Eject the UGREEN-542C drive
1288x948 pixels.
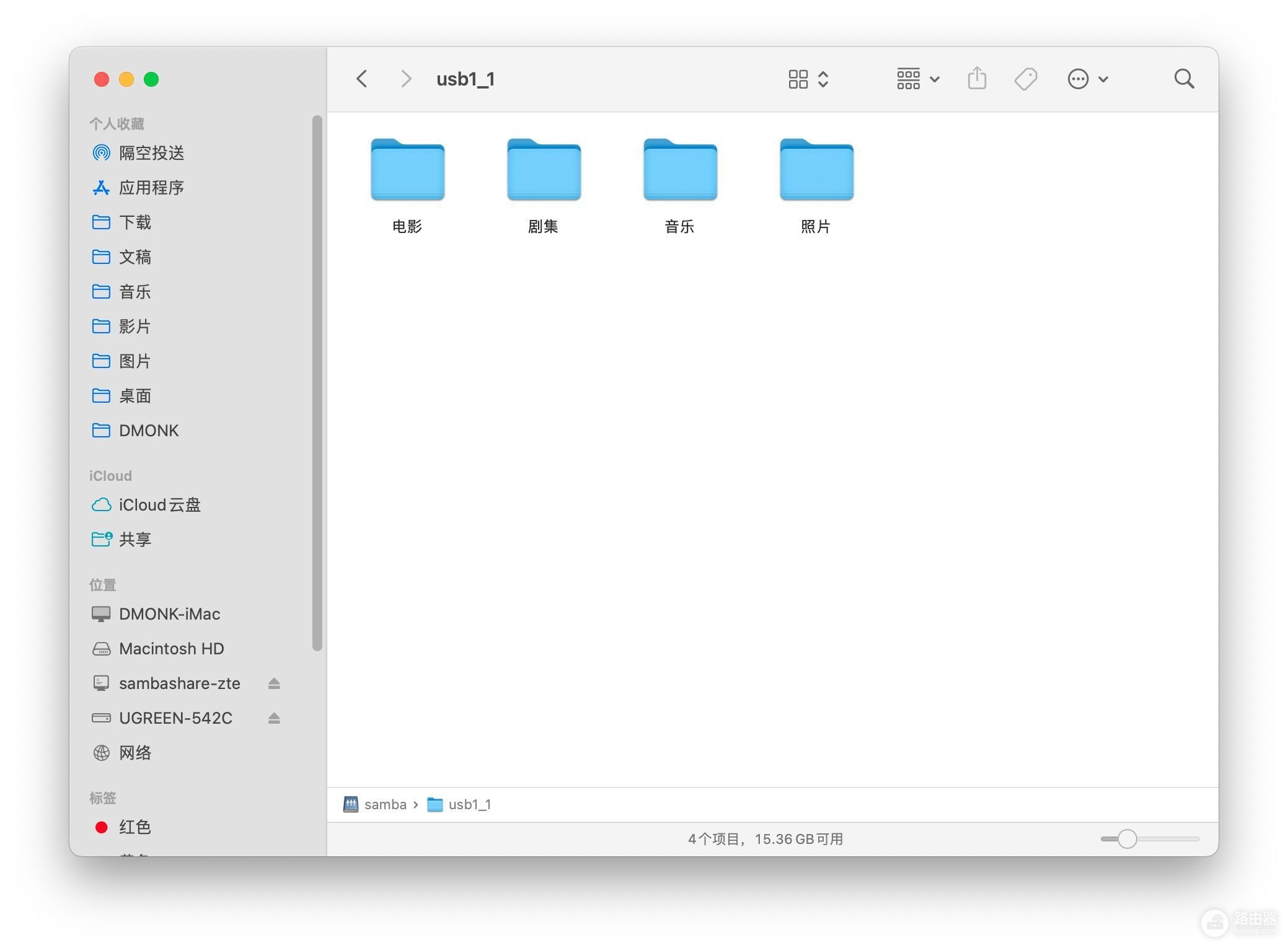274,718
